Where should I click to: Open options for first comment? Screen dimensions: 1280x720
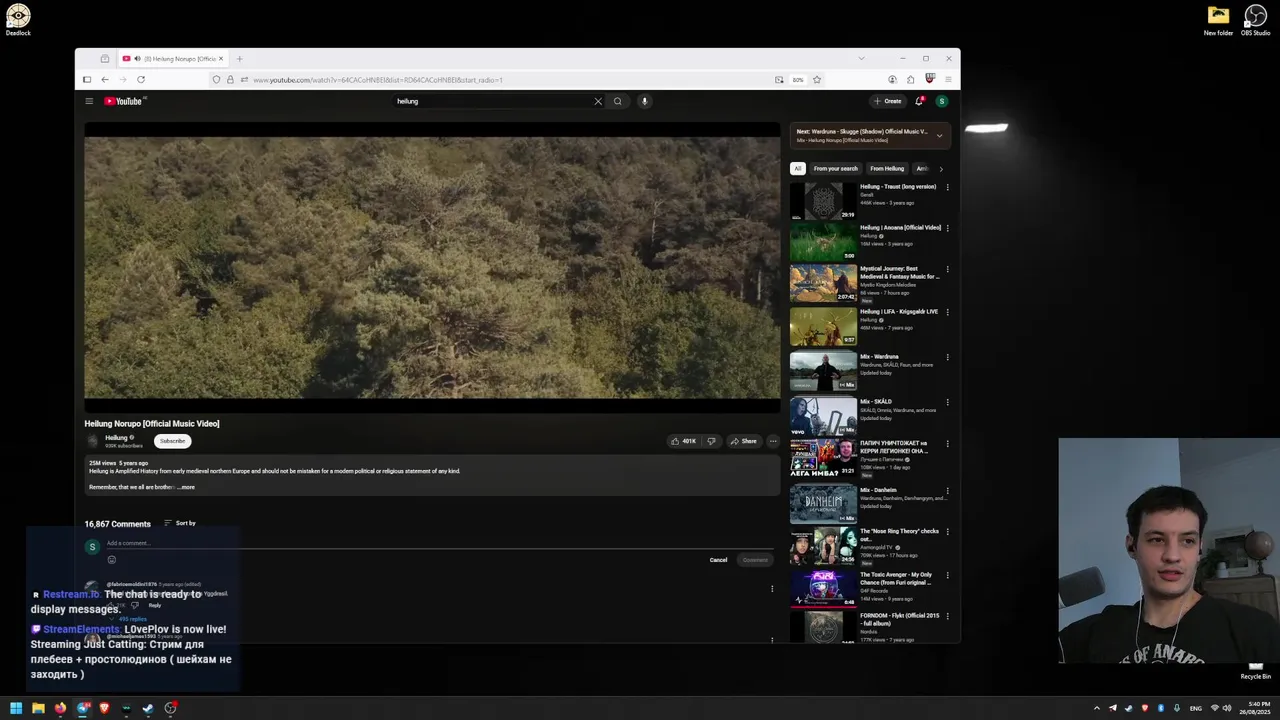(x=772, y=589)
